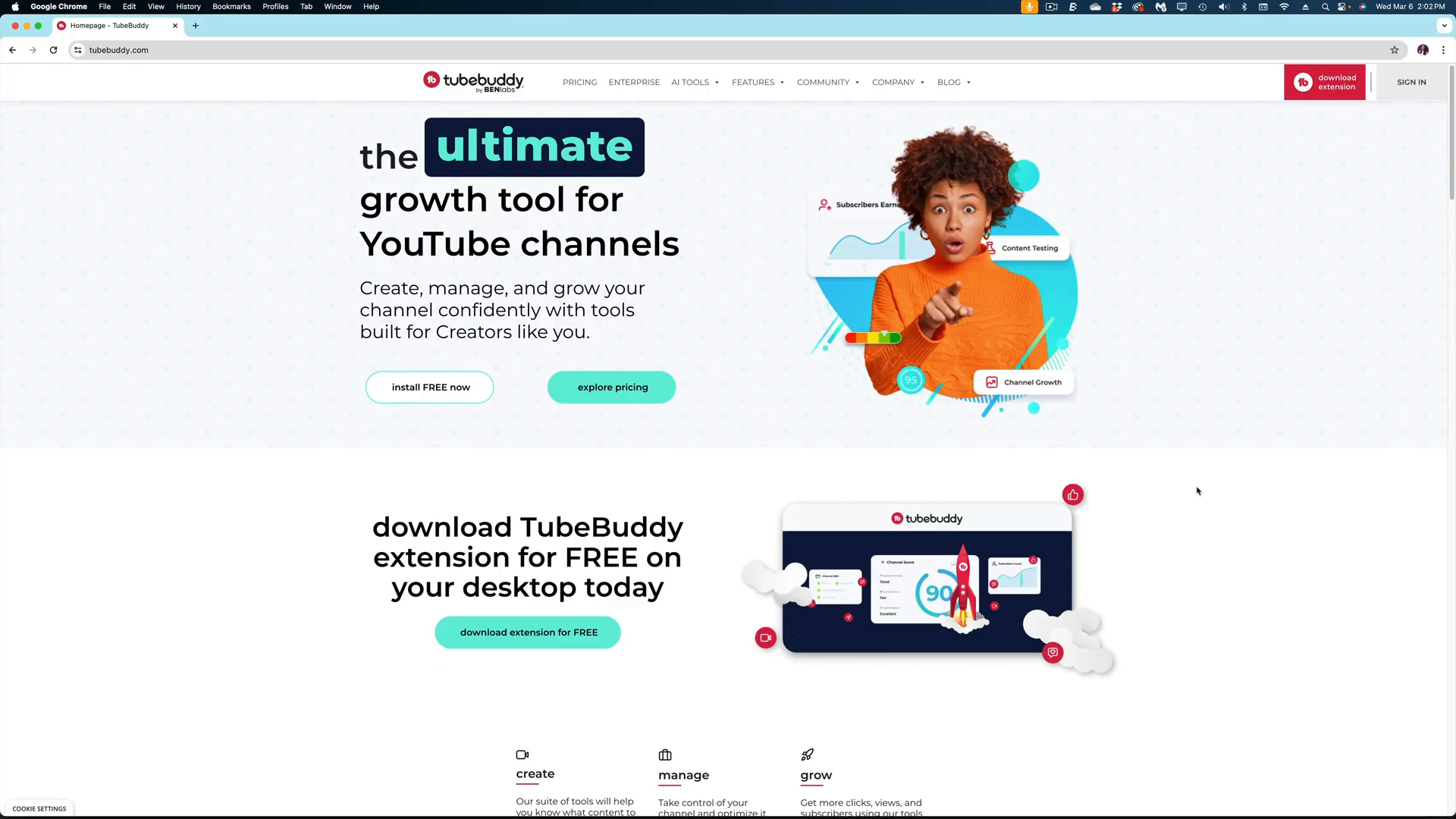Click the thumbs up icon near extension section
This screenshot has height=819, width=1456.
[1073, 494]
